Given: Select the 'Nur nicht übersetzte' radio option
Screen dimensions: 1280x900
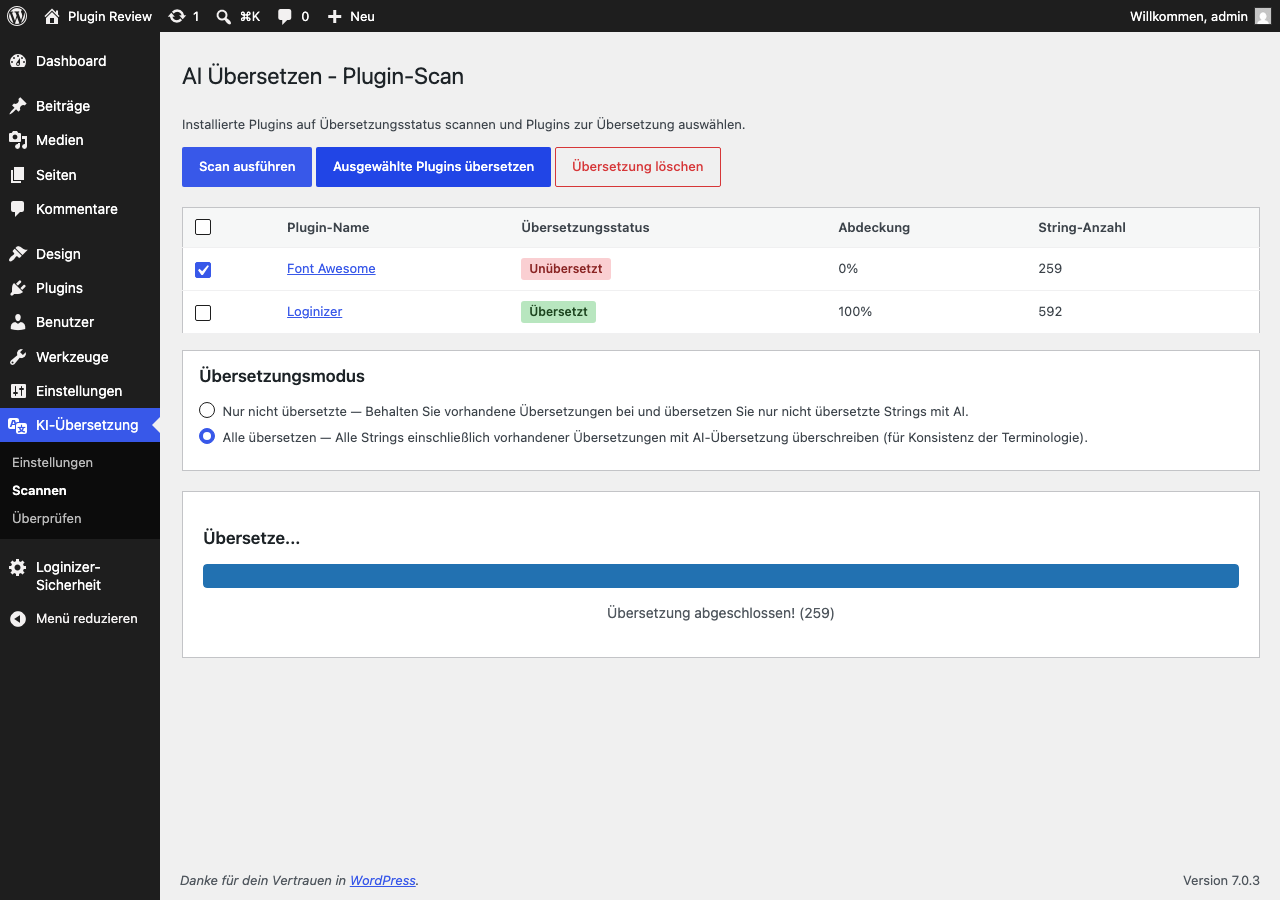Looking at the screenshot, I should pos(207,410).
